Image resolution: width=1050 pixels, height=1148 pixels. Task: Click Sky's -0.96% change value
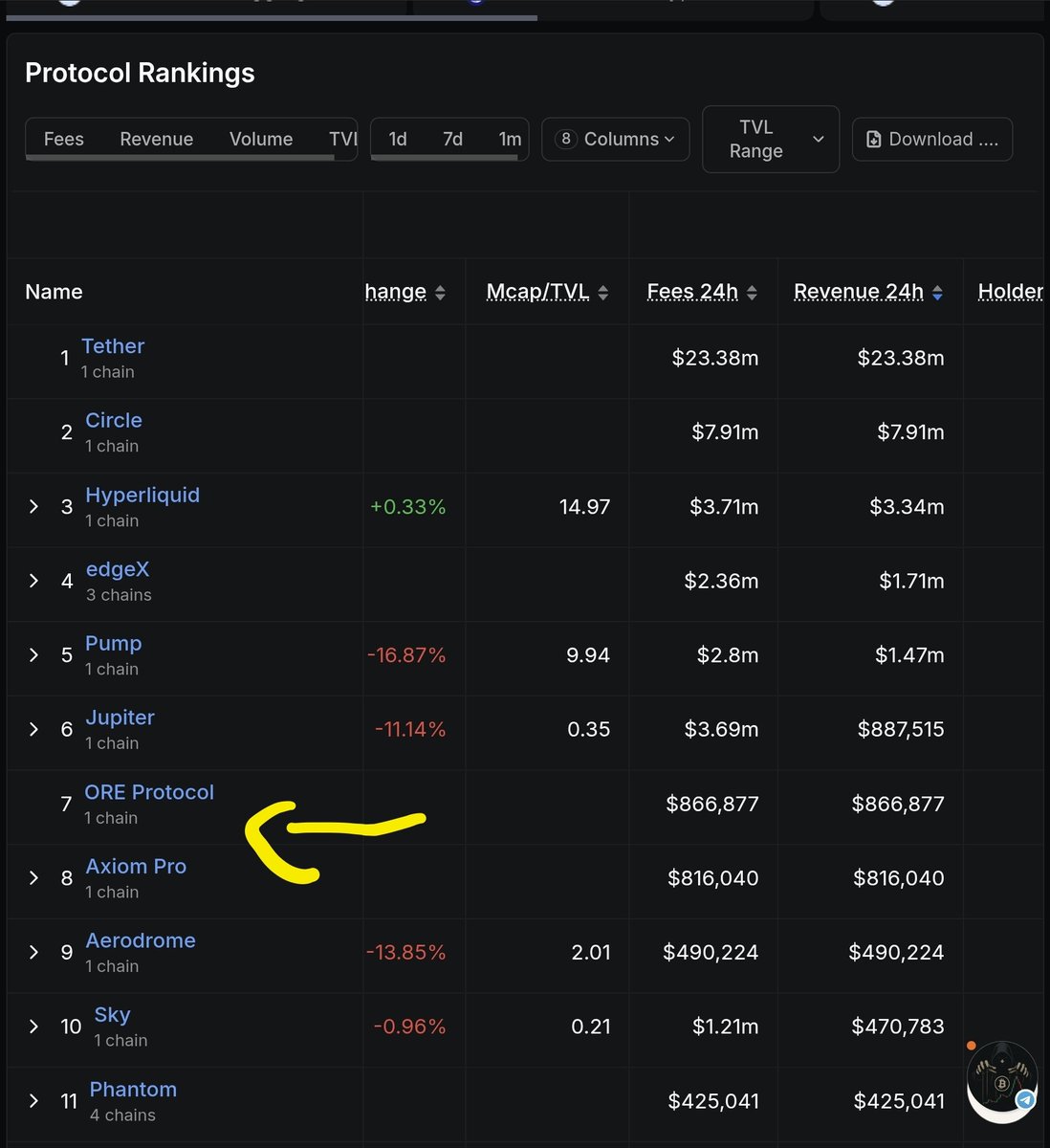coord(409,1027)
